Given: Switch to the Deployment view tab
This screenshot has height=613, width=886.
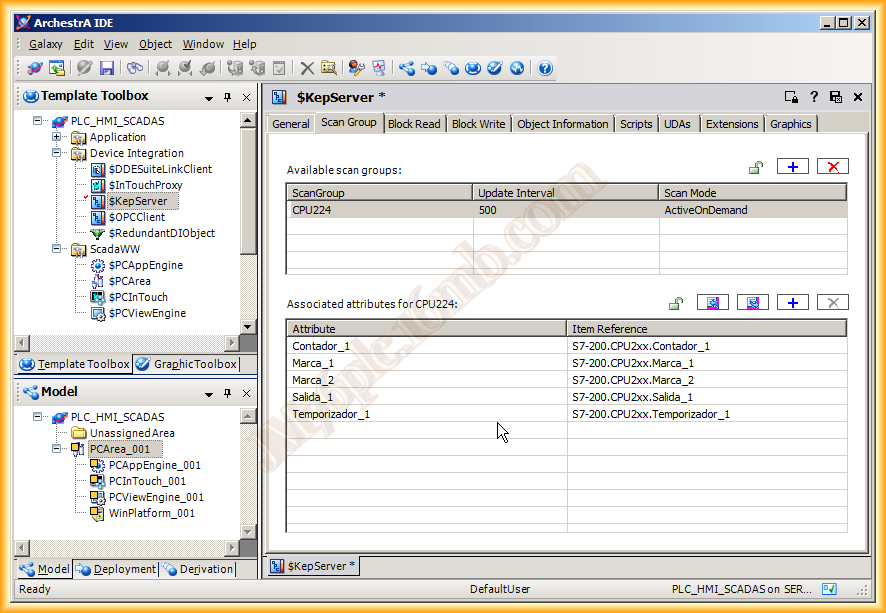Looking at the screenshot, I should [117, 569].
